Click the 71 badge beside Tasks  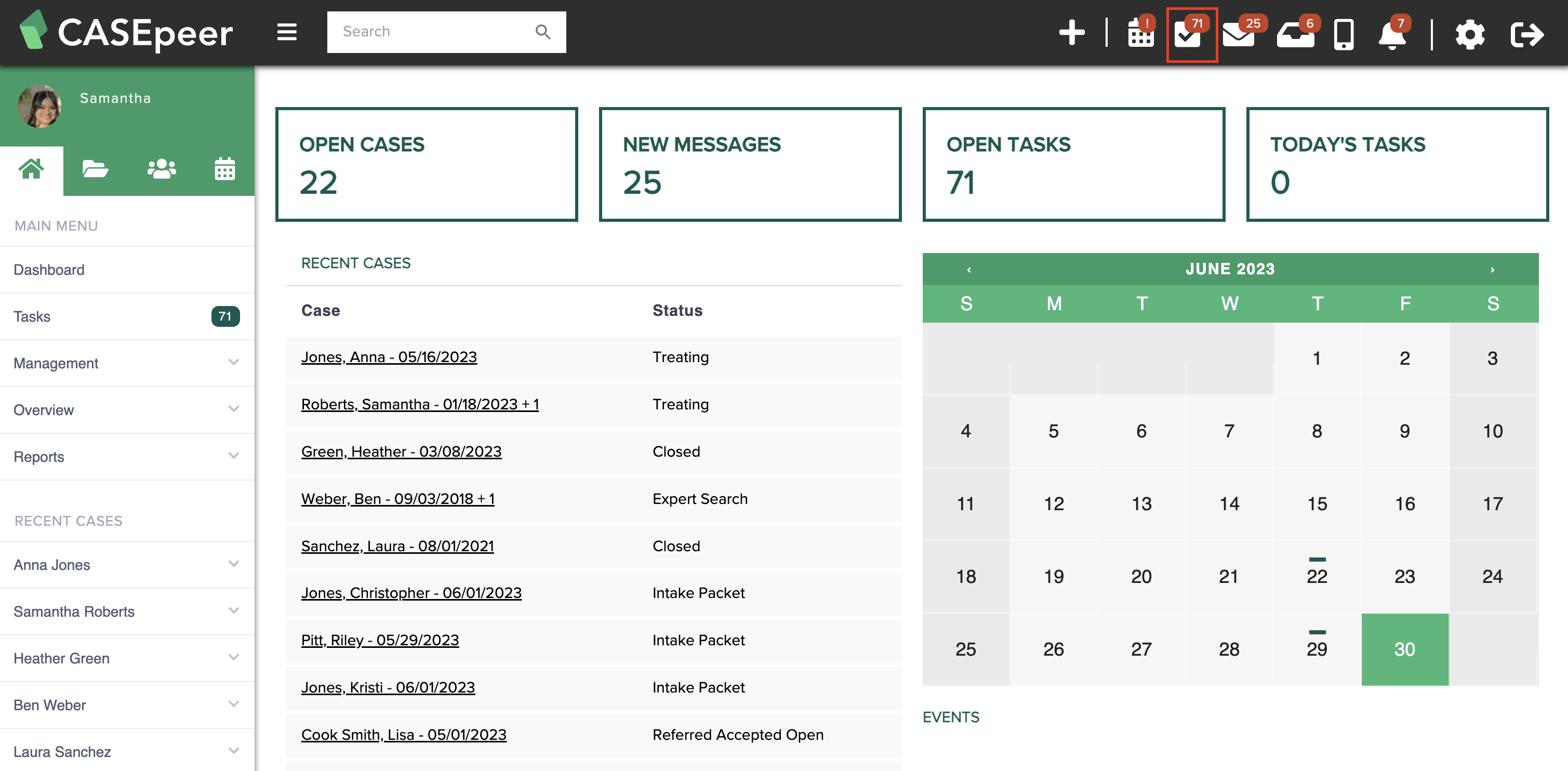pos(225,316)
